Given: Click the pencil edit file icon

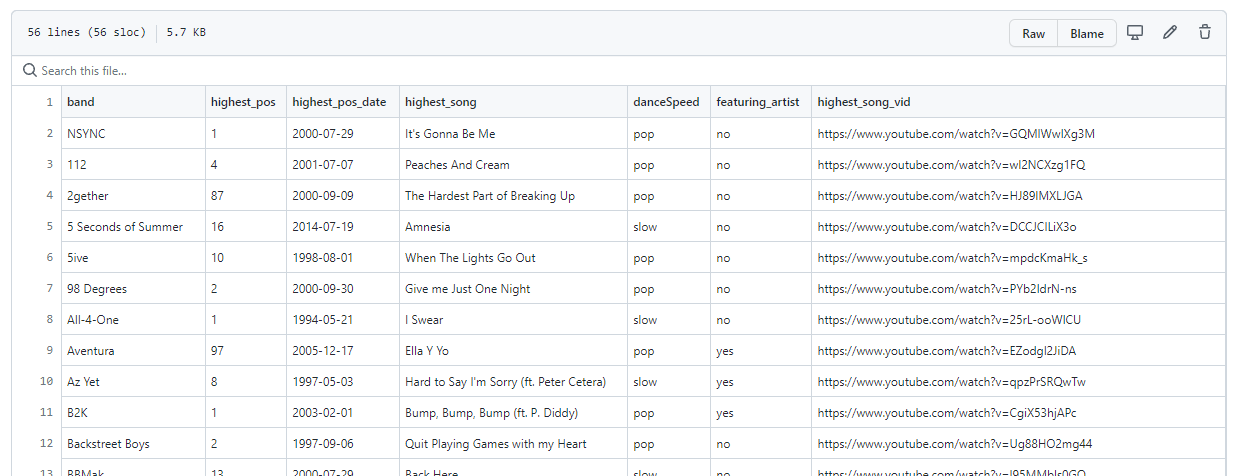Looking at the screenshot, I should (x=1170, y=33).
